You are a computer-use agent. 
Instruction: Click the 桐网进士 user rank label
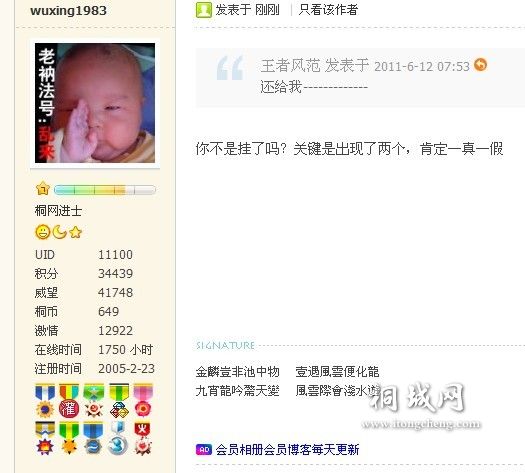coord(58,211)
